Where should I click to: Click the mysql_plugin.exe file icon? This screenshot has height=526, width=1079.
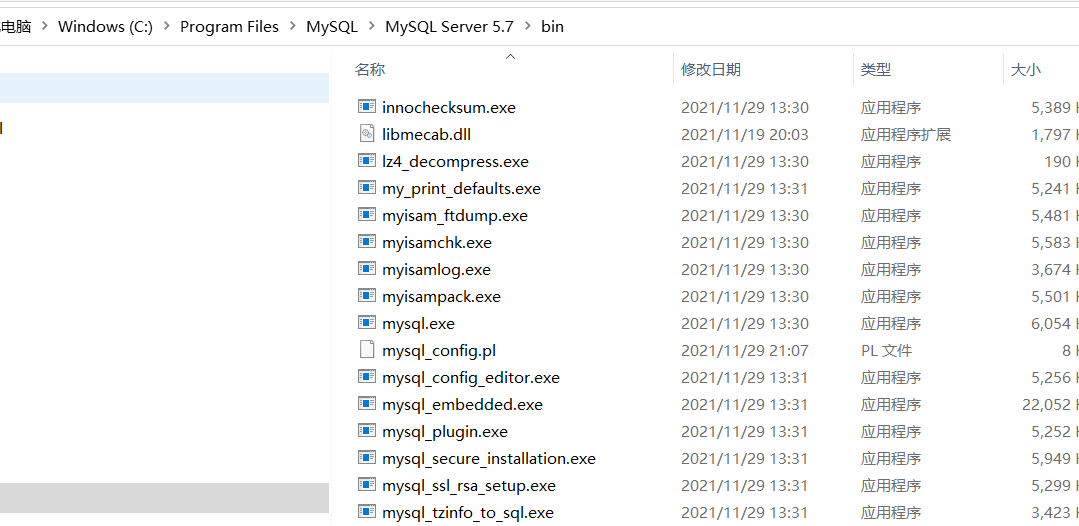pos(367,431)
